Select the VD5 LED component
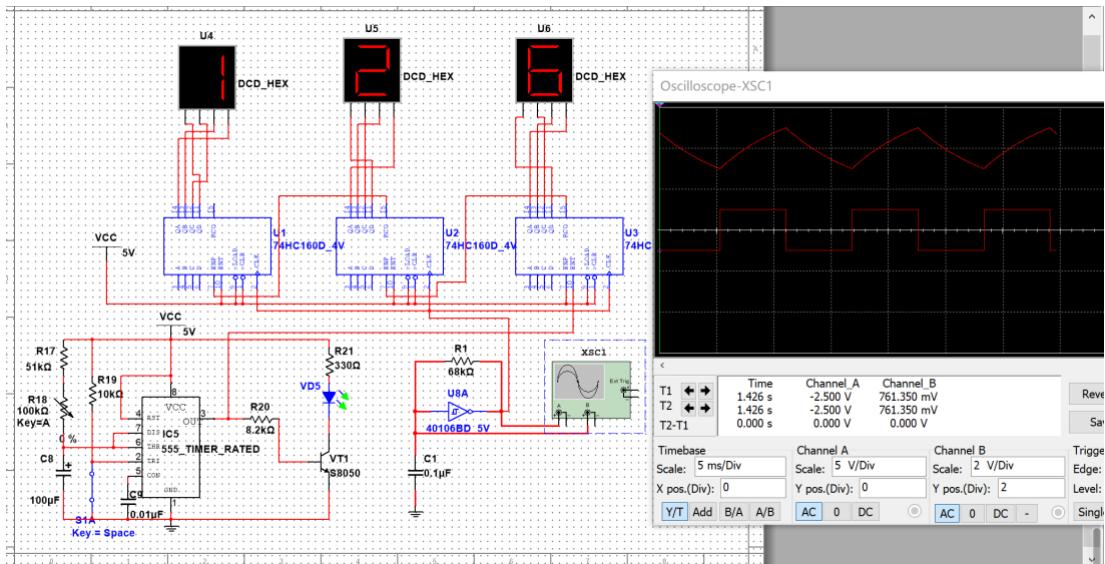Viewport: 1105px width, 564px height. (329, 397)
